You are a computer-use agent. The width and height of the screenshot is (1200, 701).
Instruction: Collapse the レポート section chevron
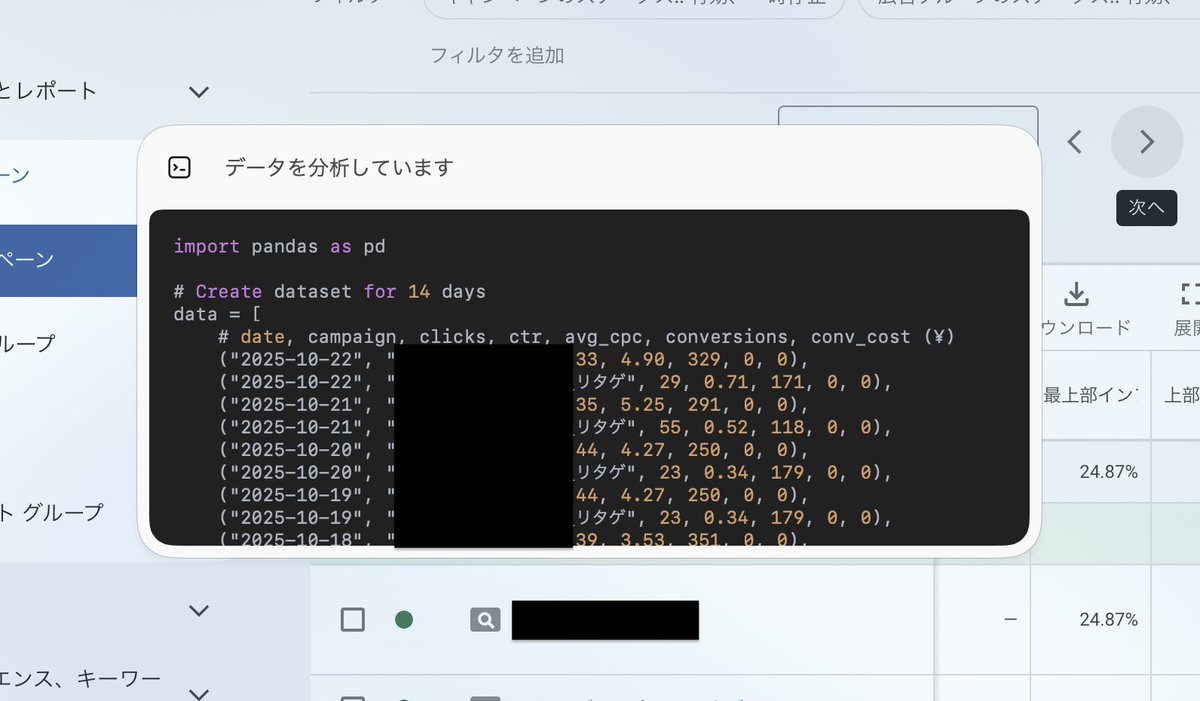click(x=198, y=91)
